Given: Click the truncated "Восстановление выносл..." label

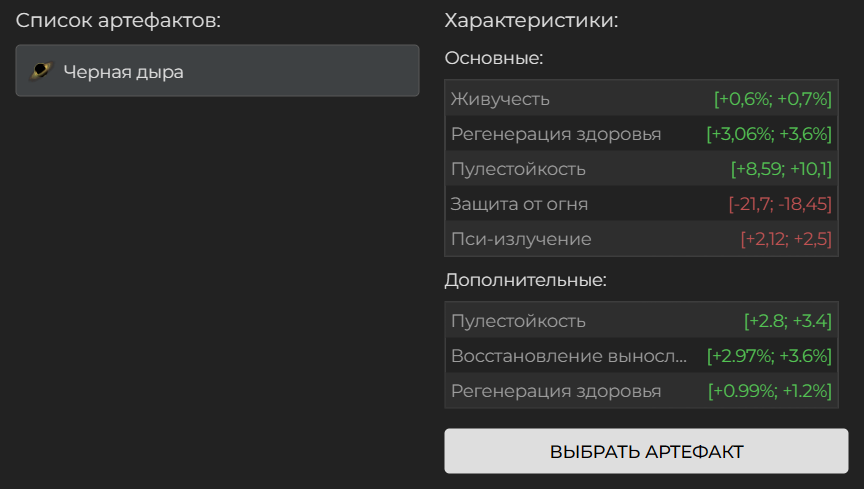Looking at the screenshot, I should point(569,356).
